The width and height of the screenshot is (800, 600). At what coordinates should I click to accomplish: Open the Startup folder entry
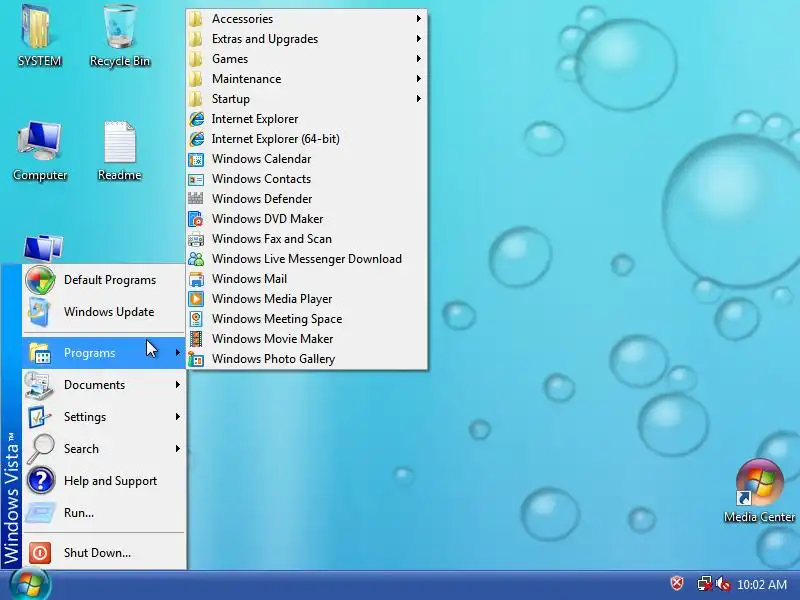point(307,98)
